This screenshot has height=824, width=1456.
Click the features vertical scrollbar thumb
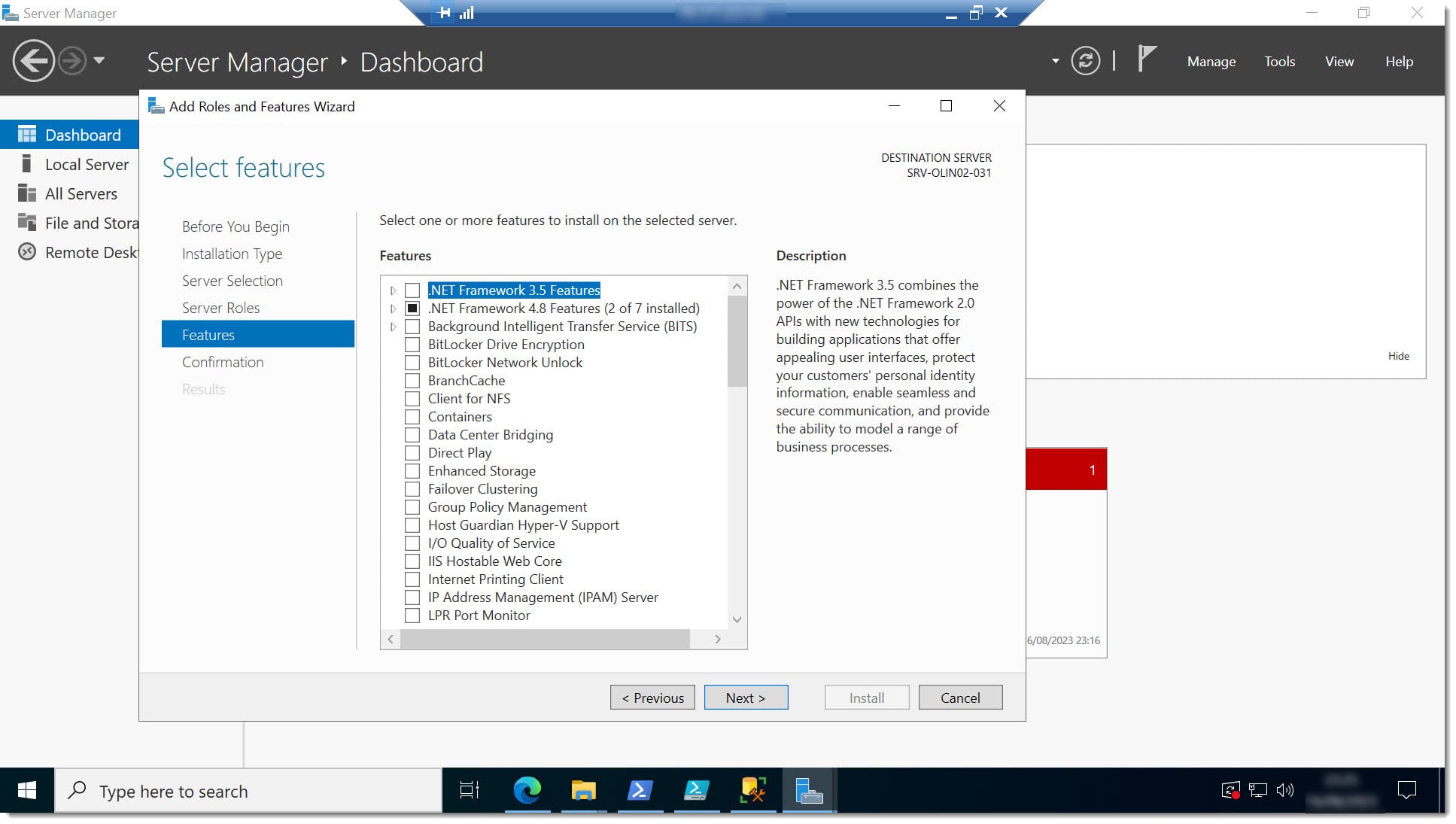pyautogui.click(x=737, y=341)
